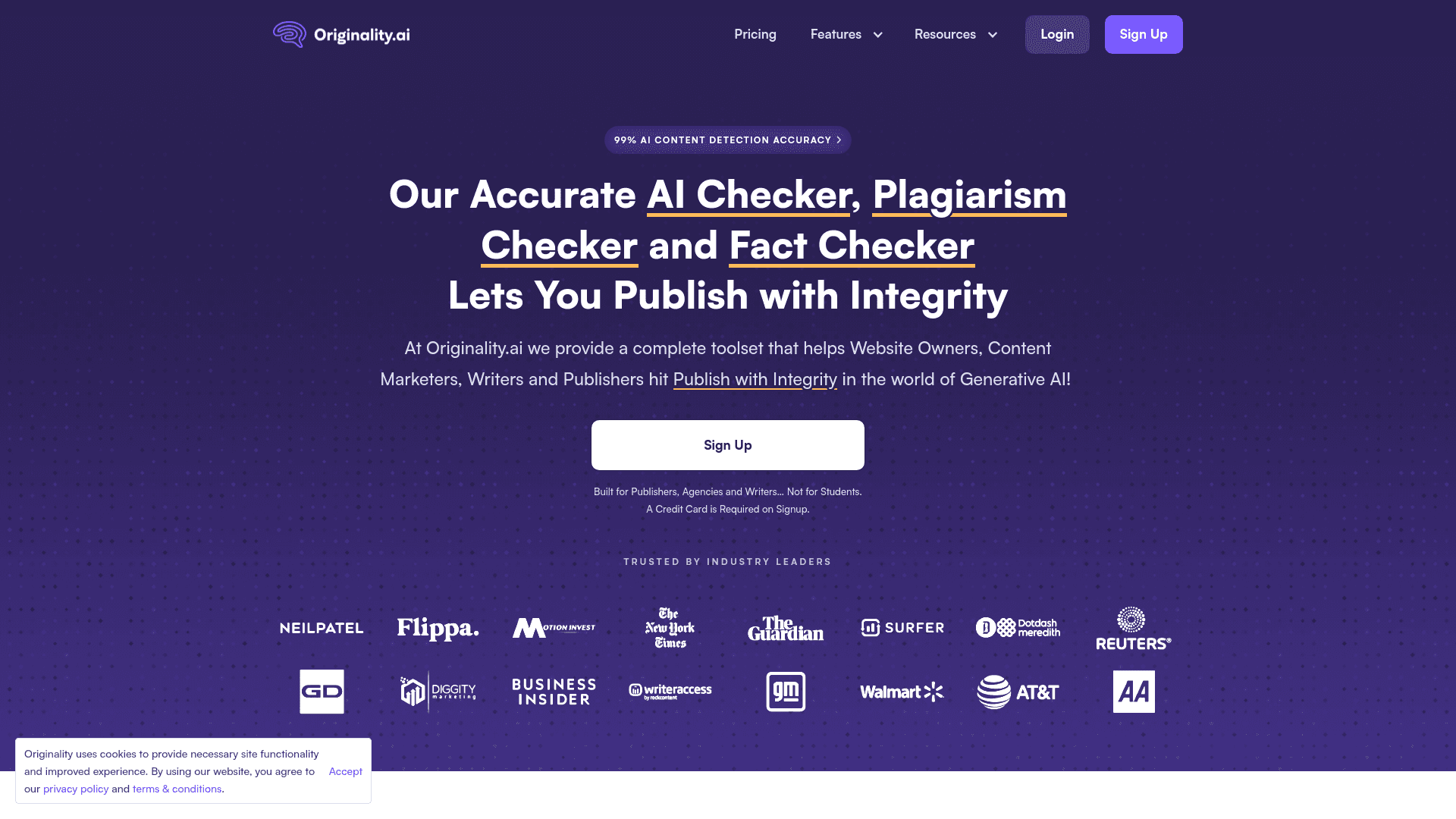Expand the Features dropdown menu
The width and height of the screenshot is (1456, 819).
click(x=845, y=34)
